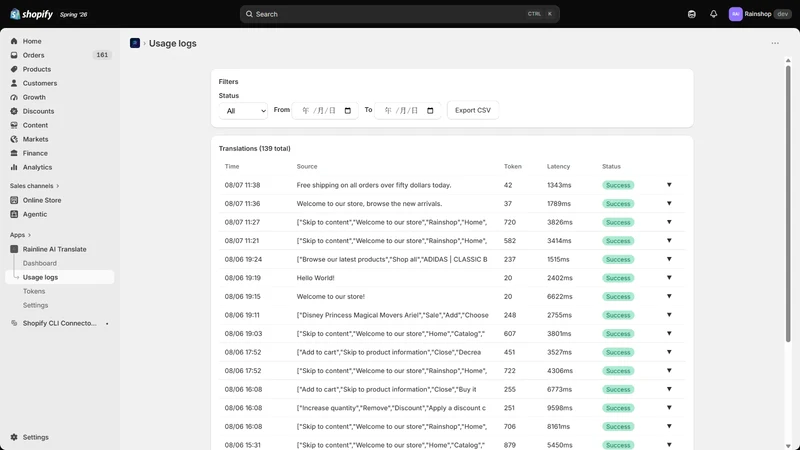Click the Orders count badge 161
The width and height of the screenshot is (800, 450).
pos(102,55)
